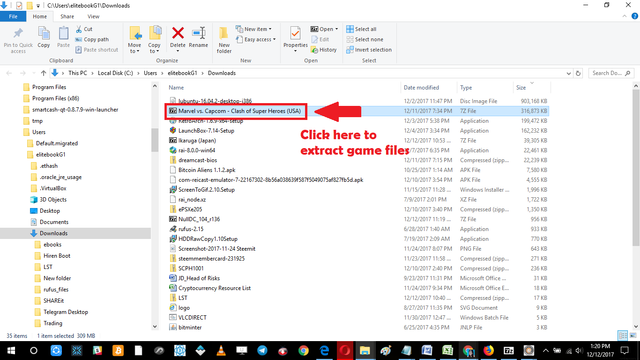Image resolution: width=640 pixels, height=360 pixels.
Task: Switch to the View ribbon tab
Action: (x=93, y=16)
